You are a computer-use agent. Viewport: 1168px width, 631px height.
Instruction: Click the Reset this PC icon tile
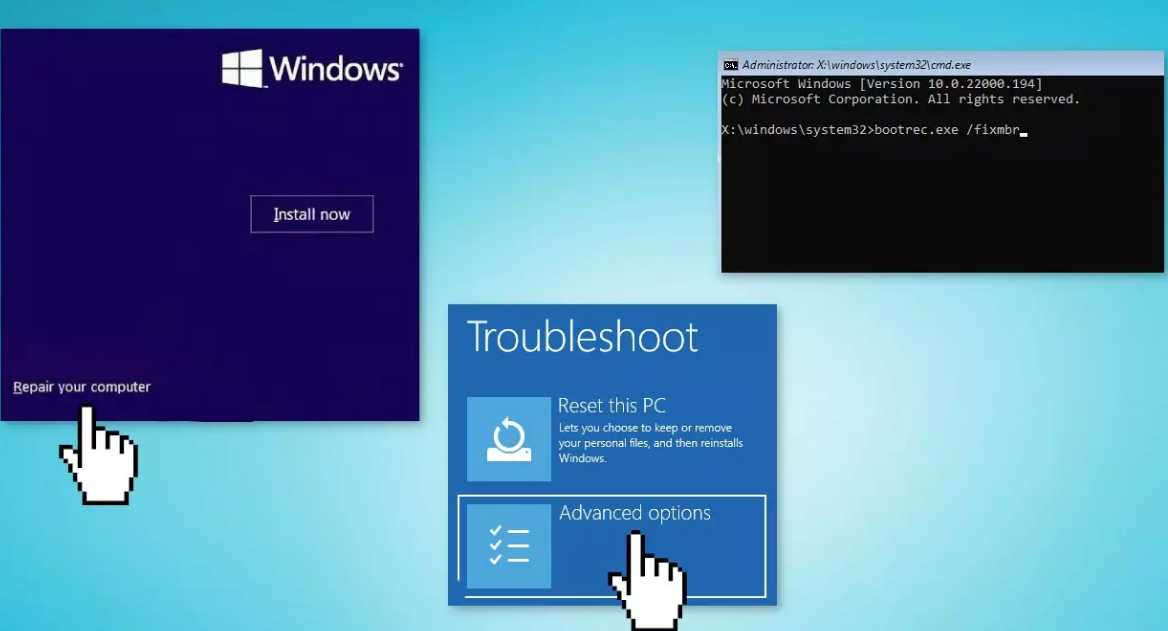[x=509, y=439]
